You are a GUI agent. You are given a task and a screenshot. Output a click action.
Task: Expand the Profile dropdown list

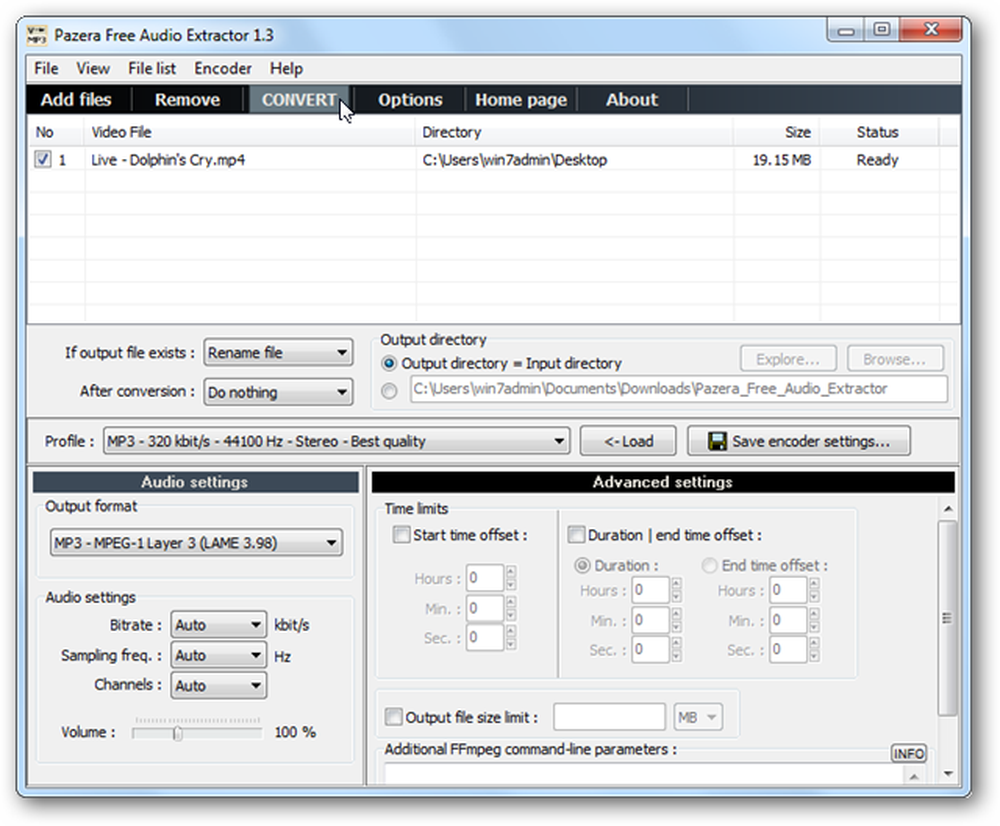(x=336, y=441)
